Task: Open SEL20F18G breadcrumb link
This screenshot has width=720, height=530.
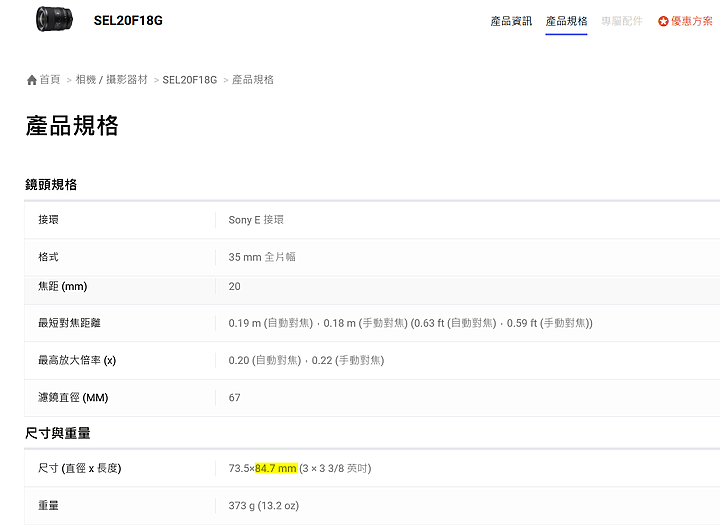Action: coord(190,80)
